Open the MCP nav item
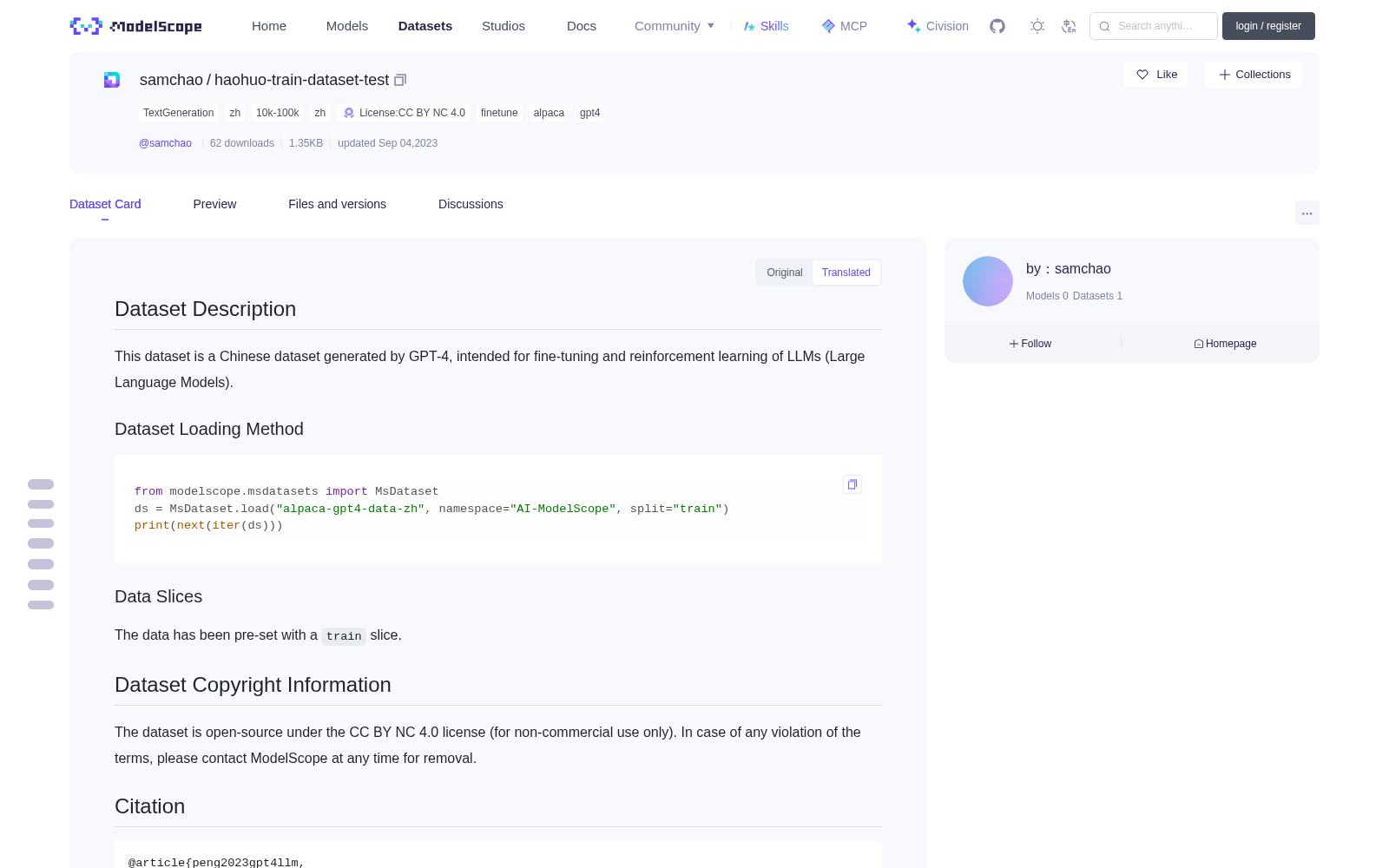This screenshot has width=1389, height=868. (x=844, y=26)
